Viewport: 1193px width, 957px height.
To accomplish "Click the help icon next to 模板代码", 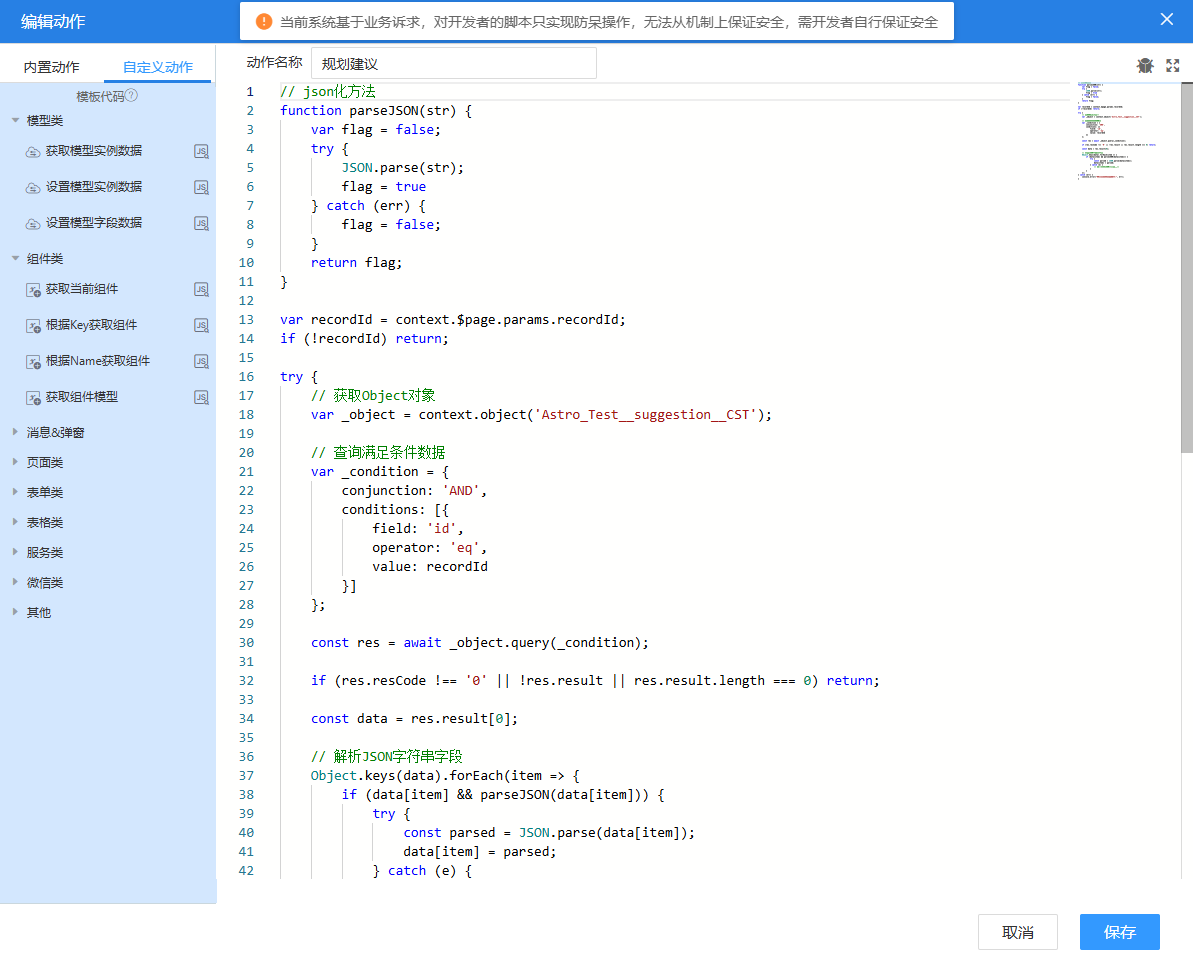I will 132,95.
